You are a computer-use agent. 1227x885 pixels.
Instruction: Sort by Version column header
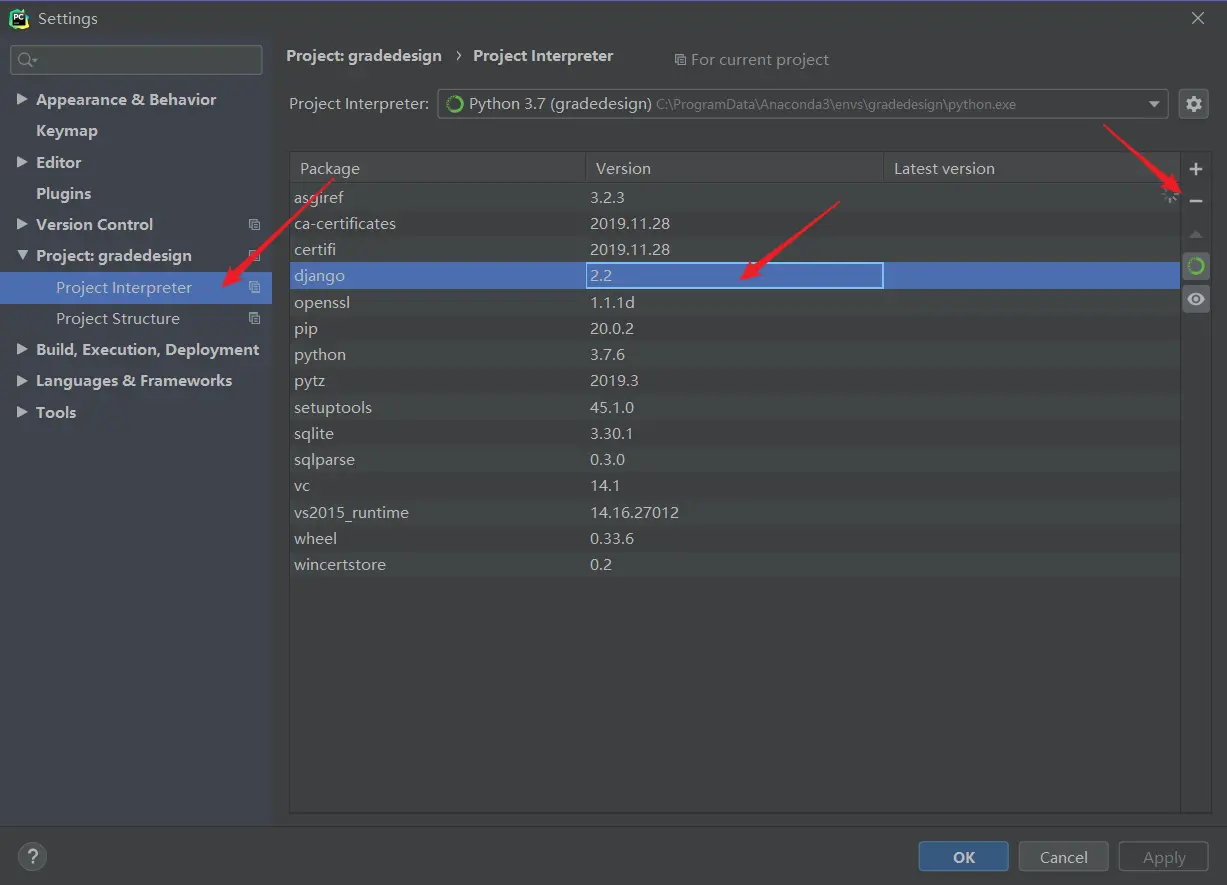pyautogui.click(x=734, y=168)
